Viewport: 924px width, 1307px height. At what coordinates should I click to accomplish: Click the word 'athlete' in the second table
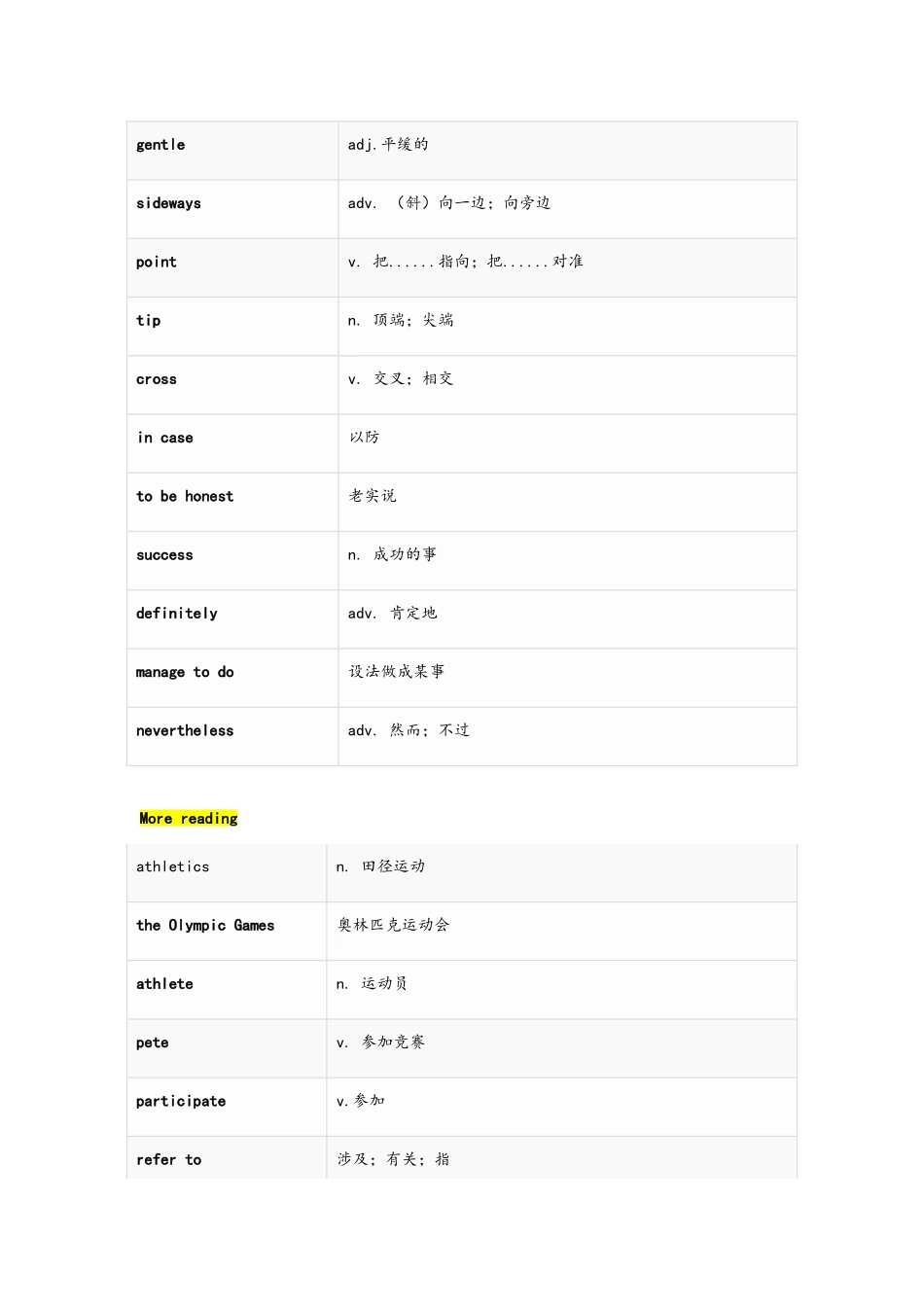164,984
